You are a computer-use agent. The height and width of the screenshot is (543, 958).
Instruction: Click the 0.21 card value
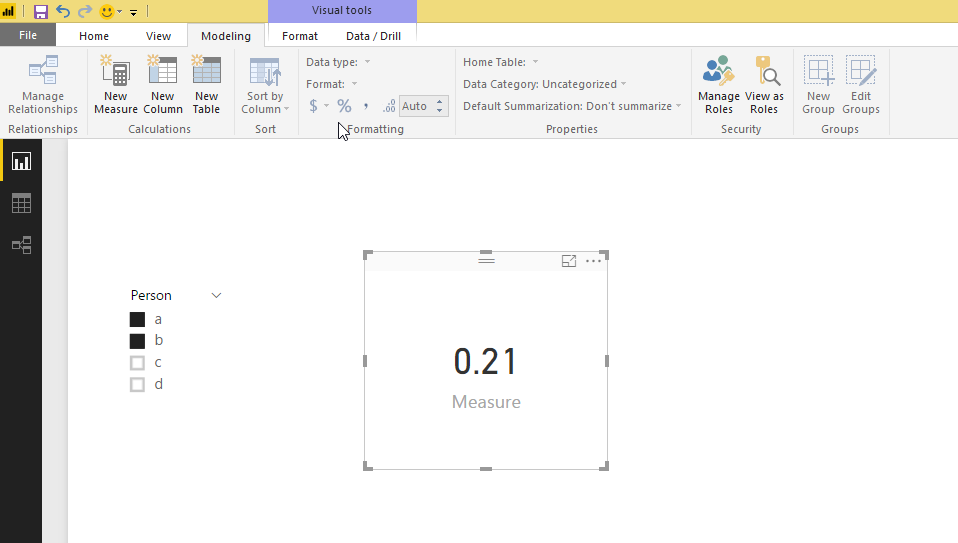click(486, 361)
